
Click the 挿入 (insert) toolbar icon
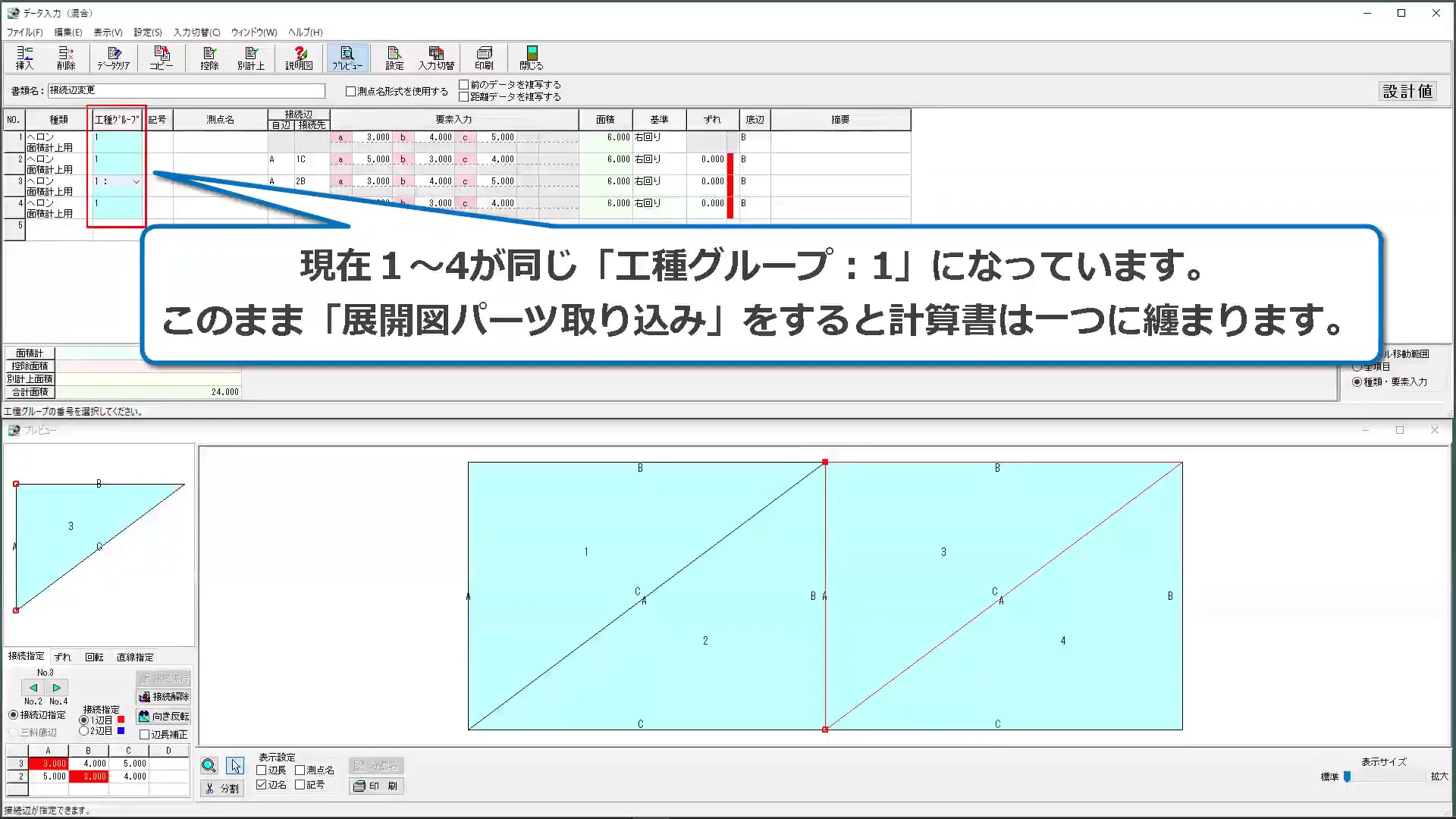pos(25,58)
